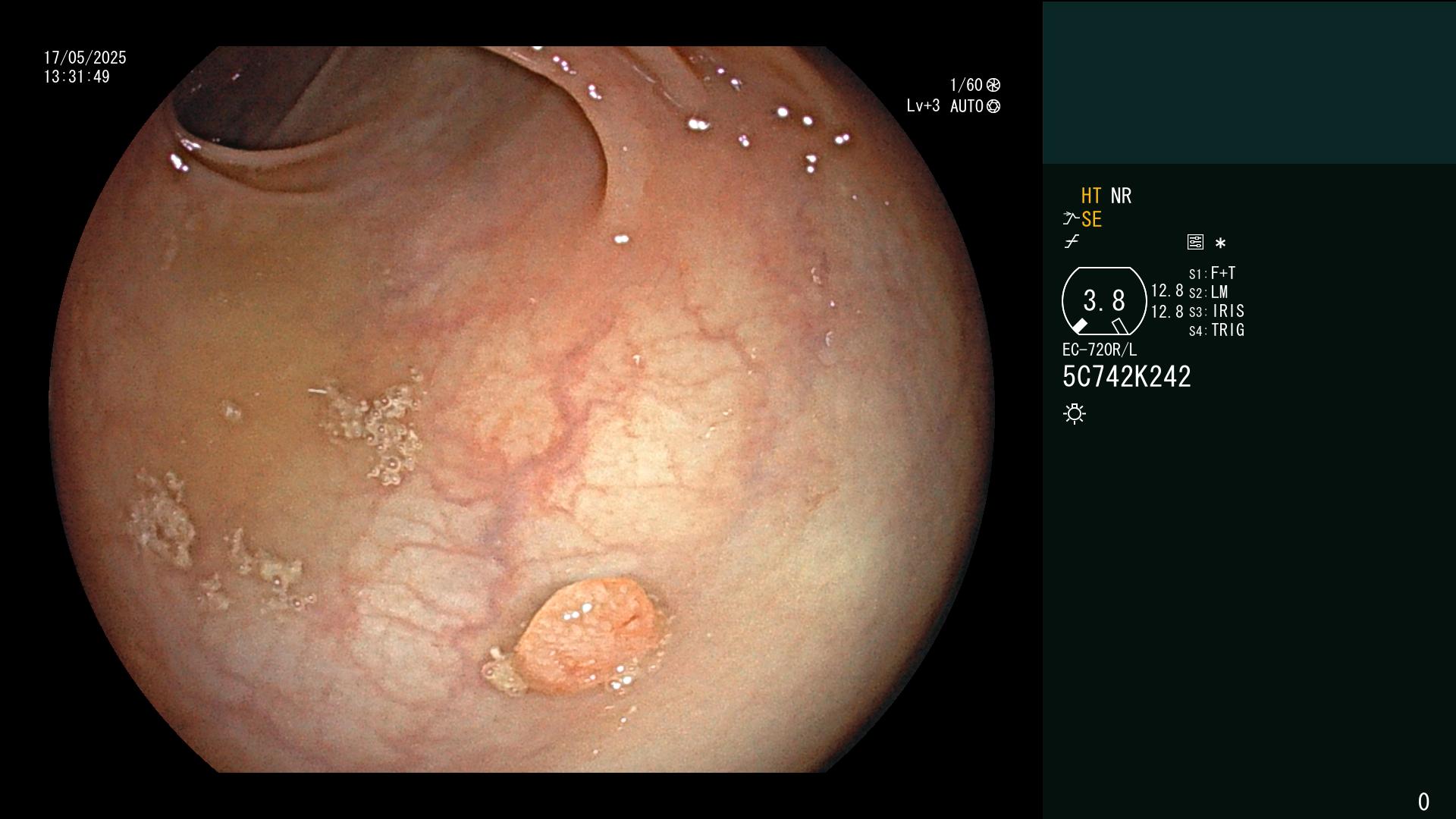Screen dimensions: 1456x819
Task: Click the image counter 0
Action: 1423,802
